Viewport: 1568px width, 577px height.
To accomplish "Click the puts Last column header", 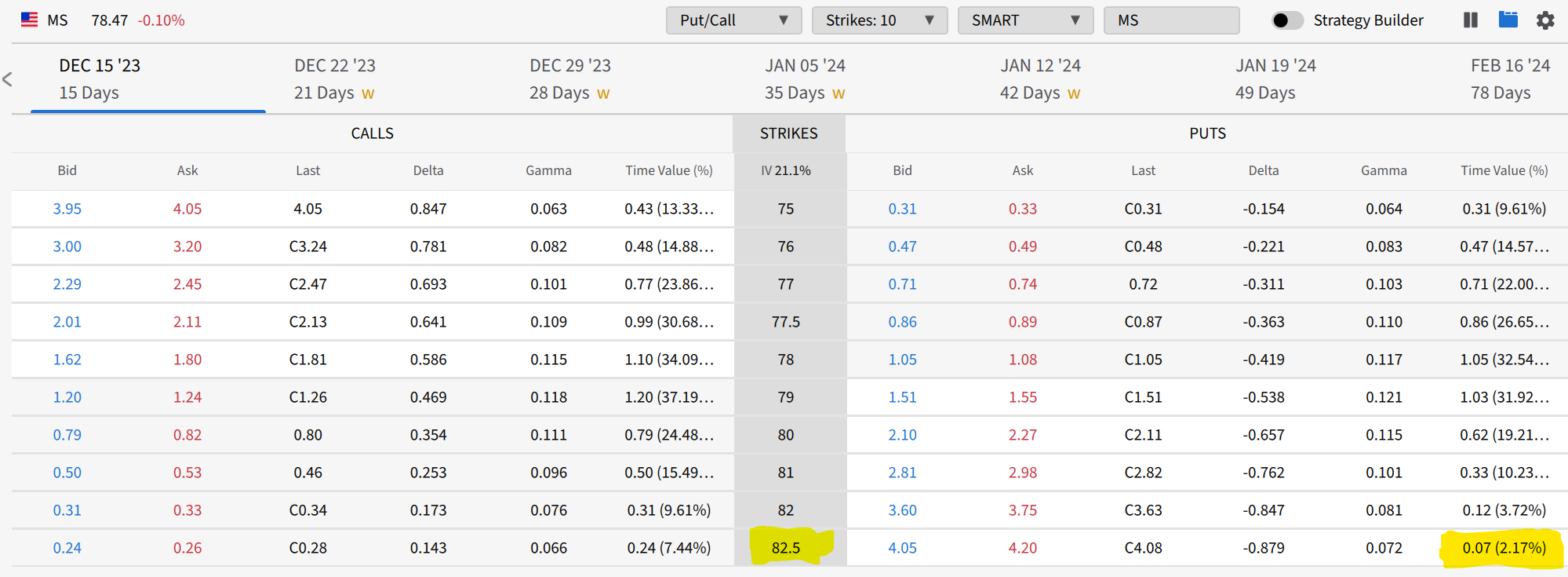I will [1143, 170].
